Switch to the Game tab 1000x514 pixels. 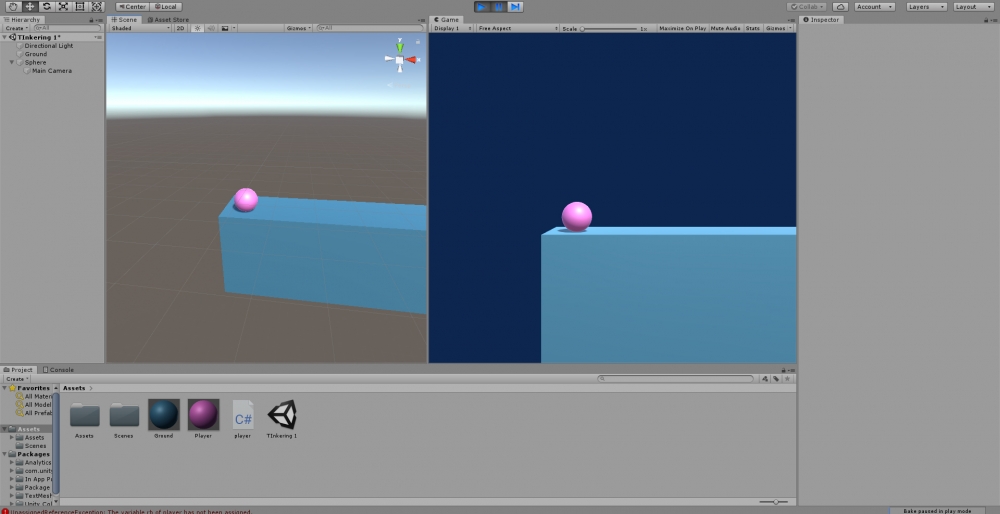coord(446,20)
